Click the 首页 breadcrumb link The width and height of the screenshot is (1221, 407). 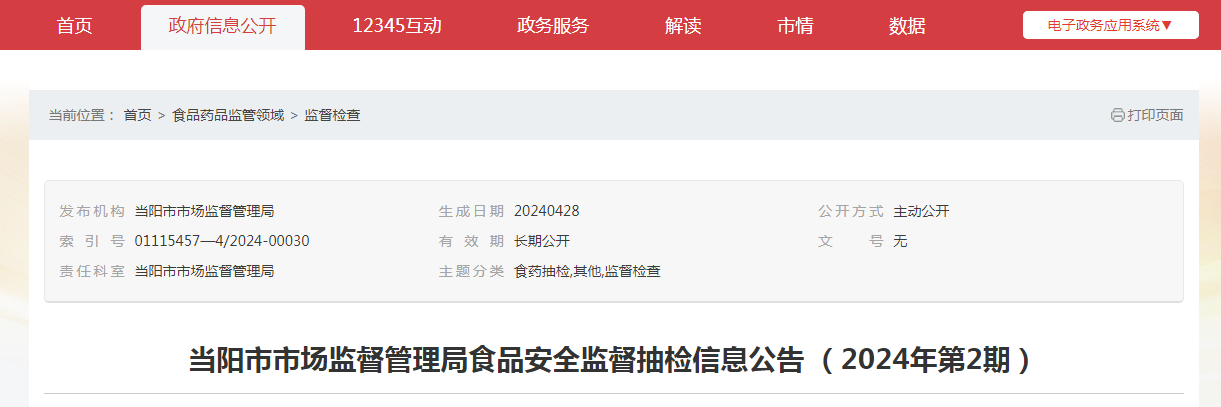pyautogui.click(x=138, y=115)
